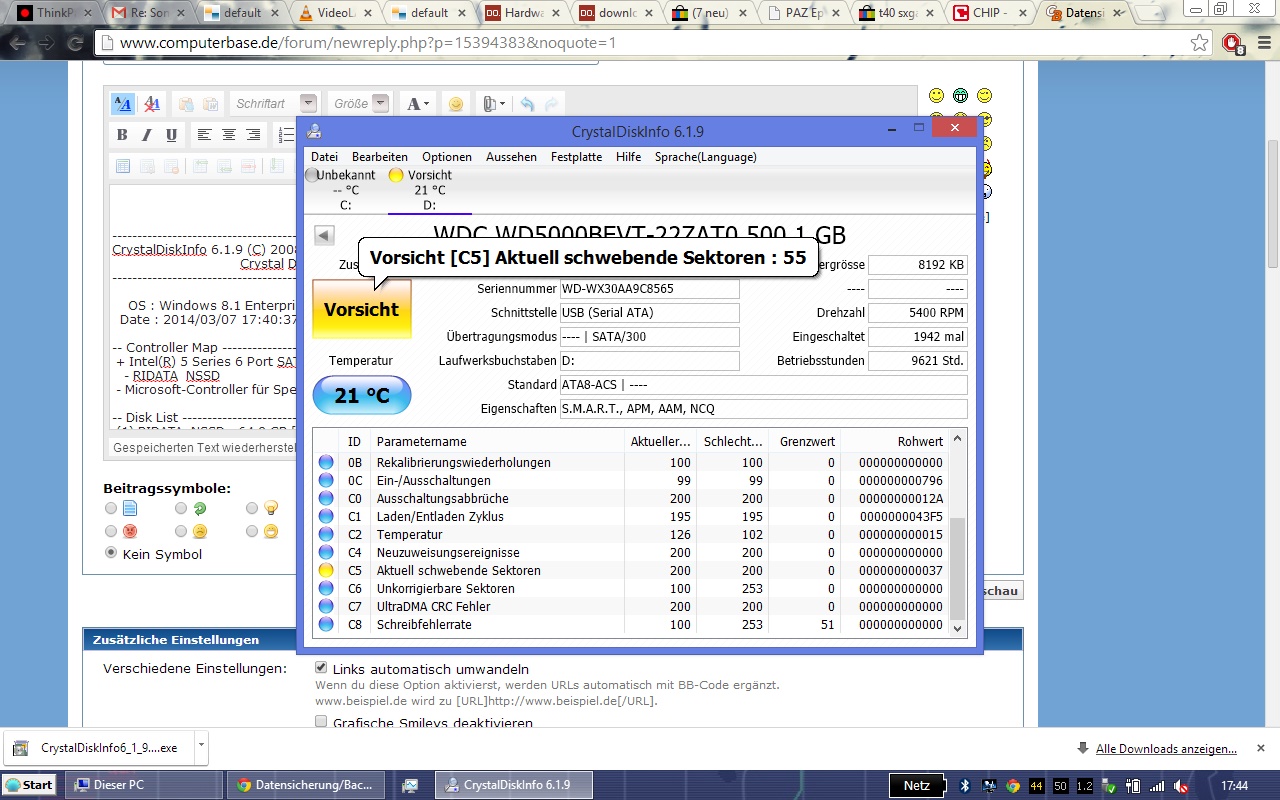Open the Hilfe menu
The image size is (1280, 800).
pos(629,157)
